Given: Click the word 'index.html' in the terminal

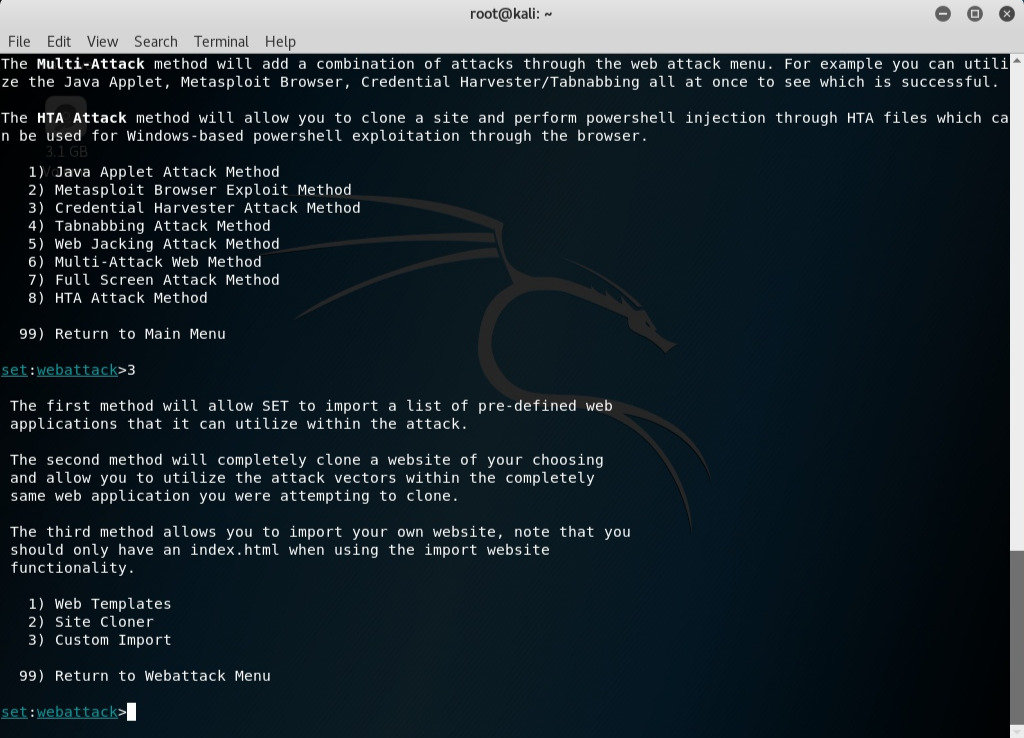Looking at the screenshot, I should pos(234,550).
